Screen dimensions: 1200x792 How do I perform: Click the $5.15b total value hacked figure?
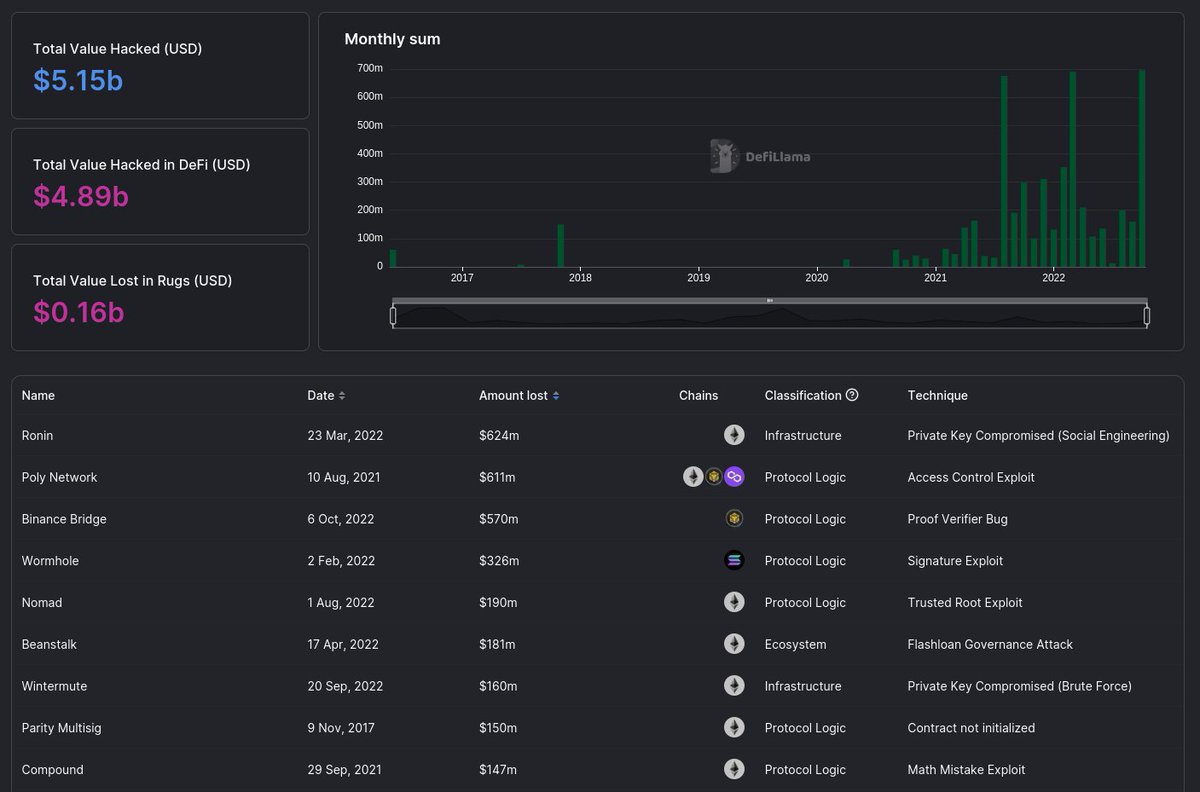[78, 81]
